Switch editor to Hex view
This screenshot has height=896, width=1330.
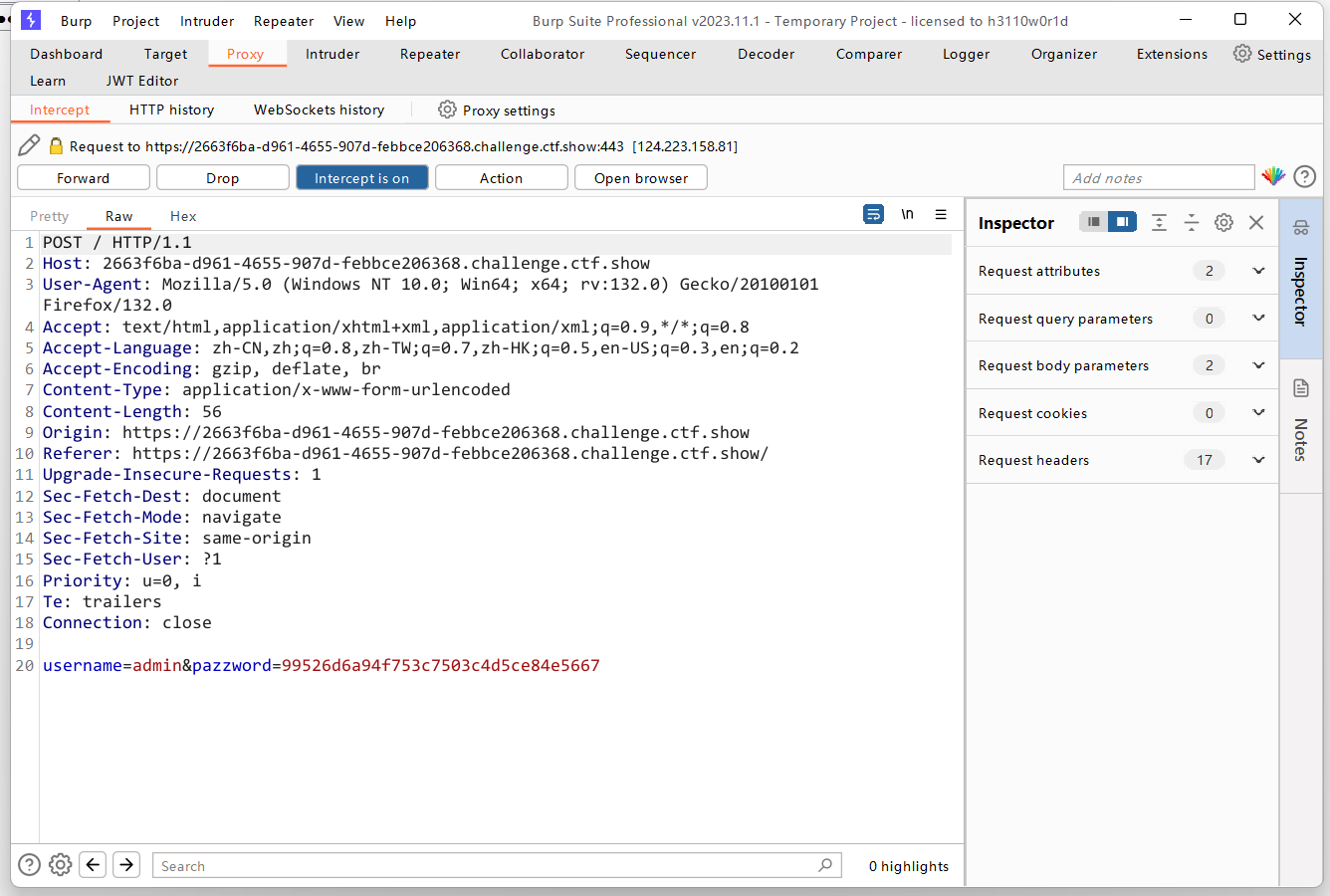click(183, 216)
